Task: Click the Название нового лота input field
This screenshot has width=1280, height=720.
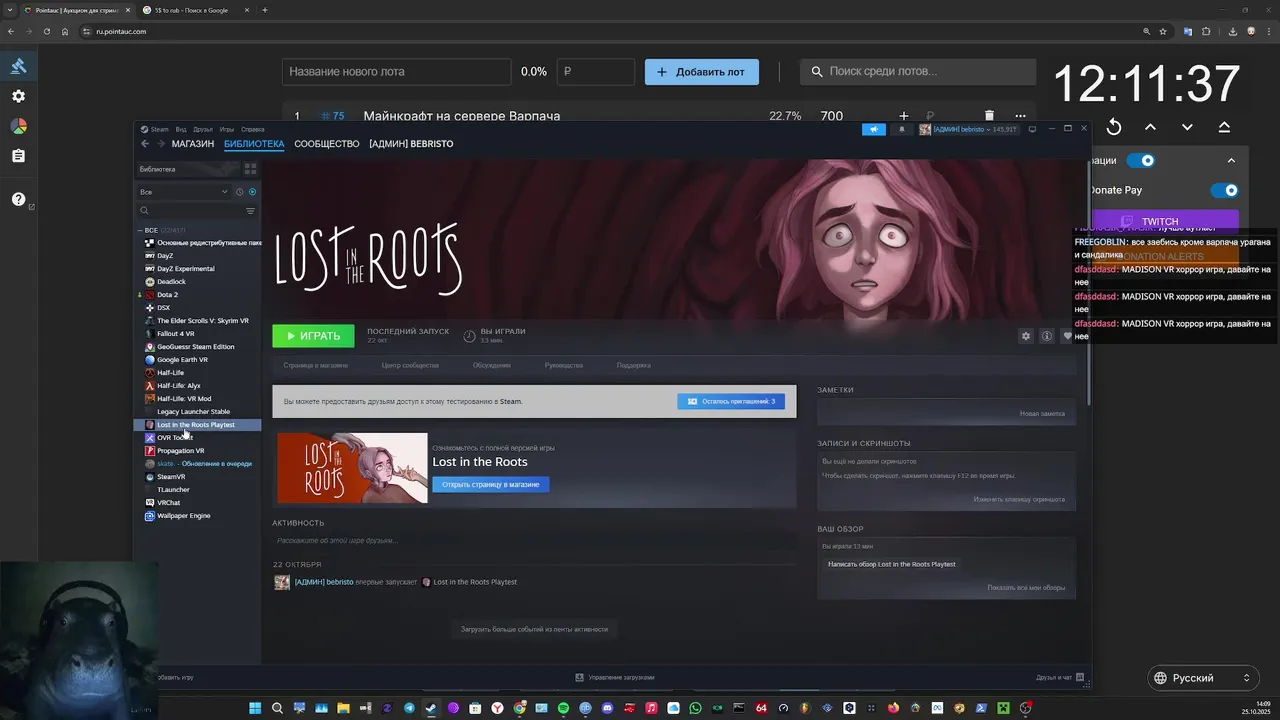Action: (x=397, y=72)
